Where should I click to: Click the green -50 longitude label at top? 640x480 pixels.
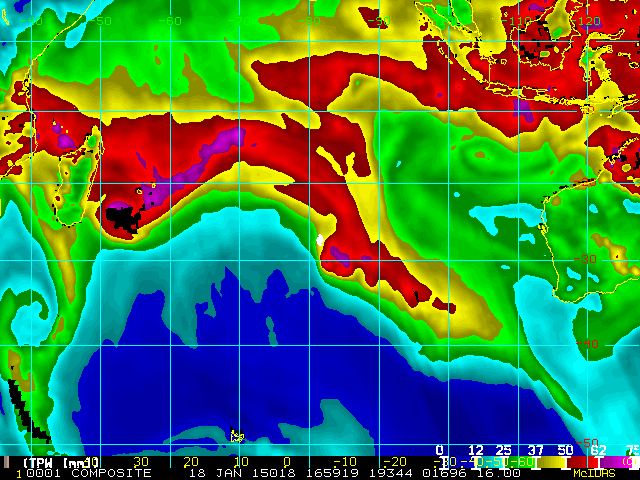click(100, 20)
